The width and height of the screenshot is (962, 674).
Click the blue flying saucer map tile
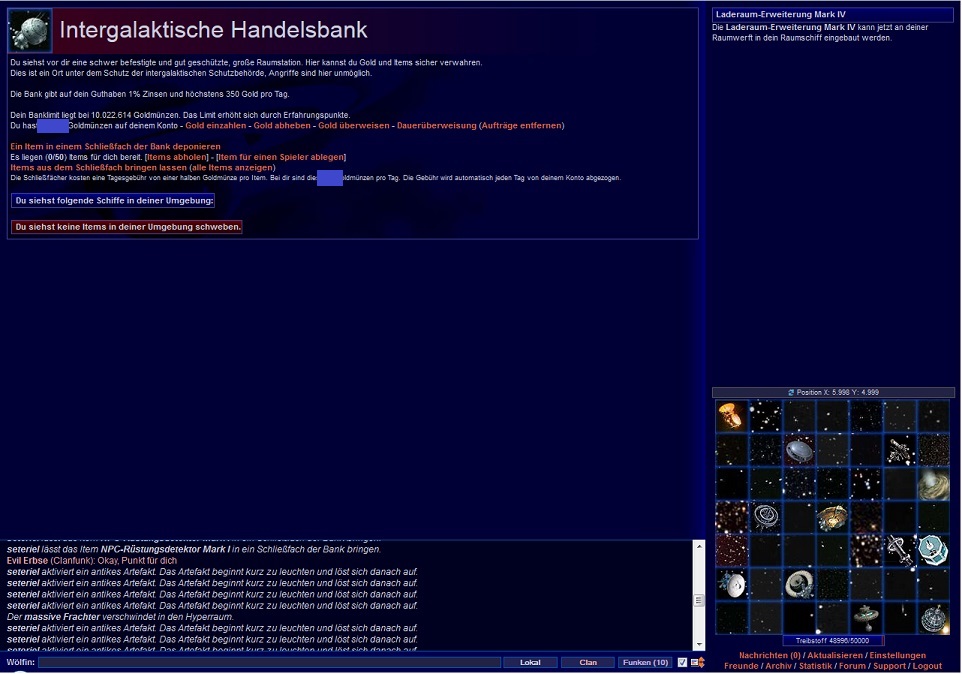799,450
